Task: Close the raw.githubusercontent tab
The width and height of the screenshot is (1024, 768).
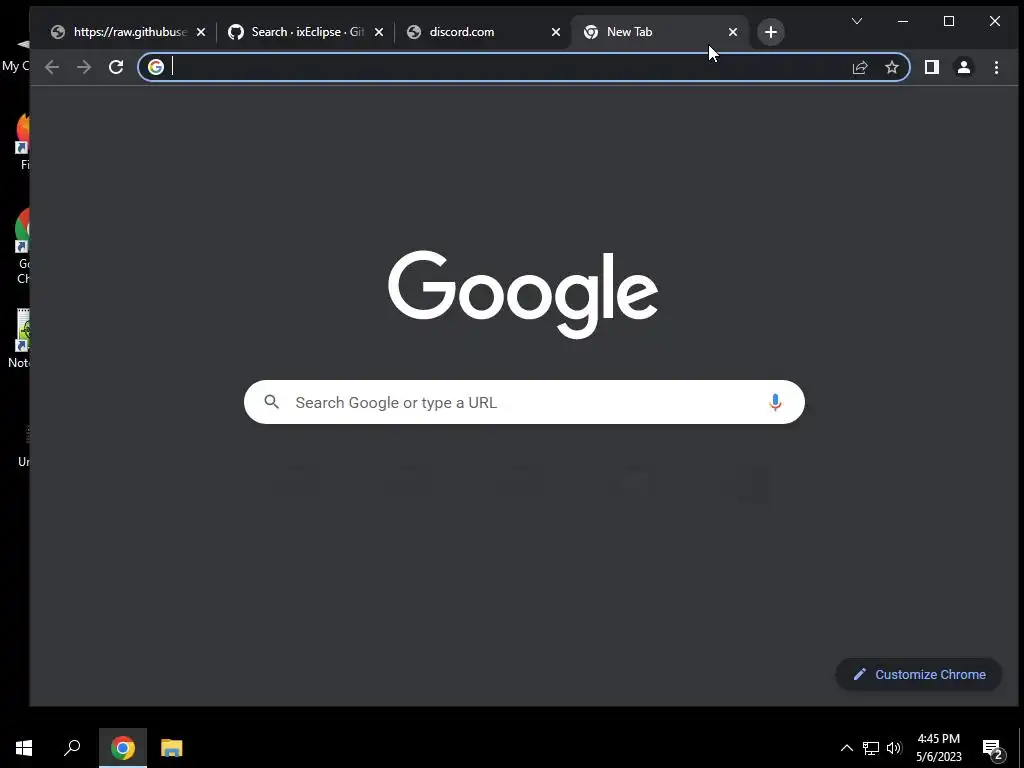Action: point(201,32)
